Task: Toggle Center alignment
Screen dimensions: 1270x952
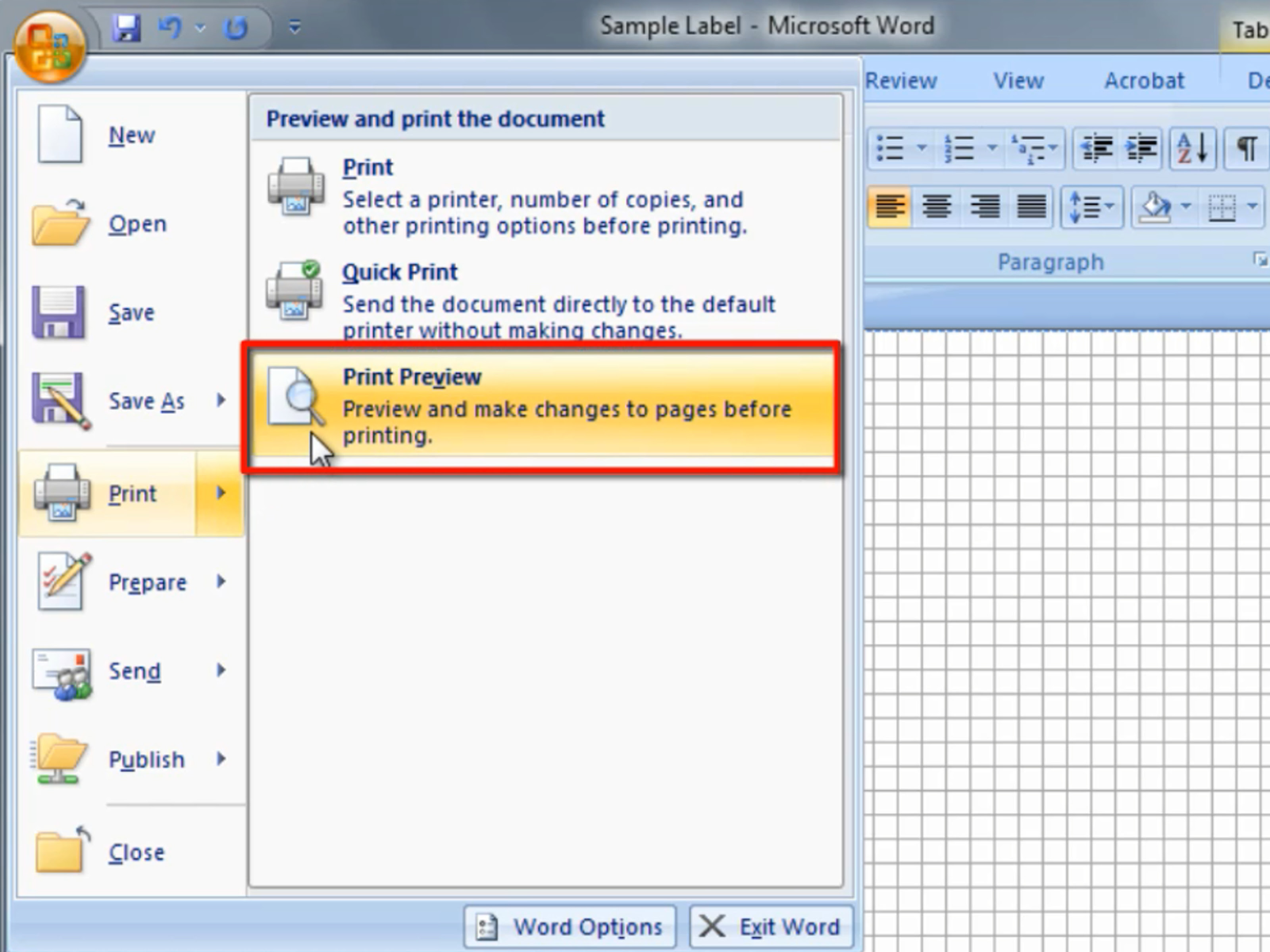Action: pyautogui.click(x=936, y=207)
